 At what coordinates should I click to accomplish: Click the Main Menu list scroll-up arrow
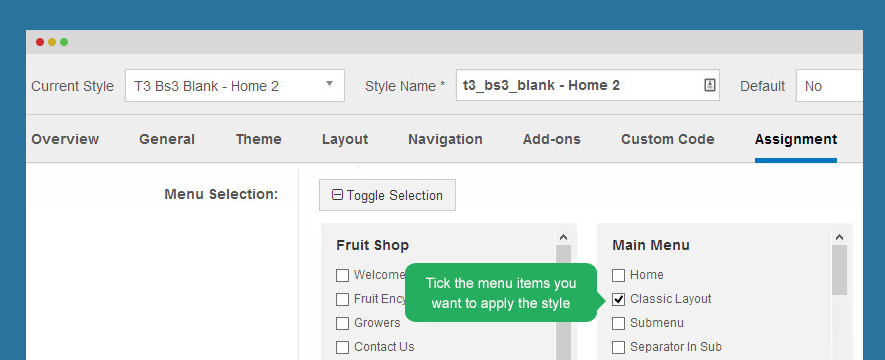[x=839, y=237]
